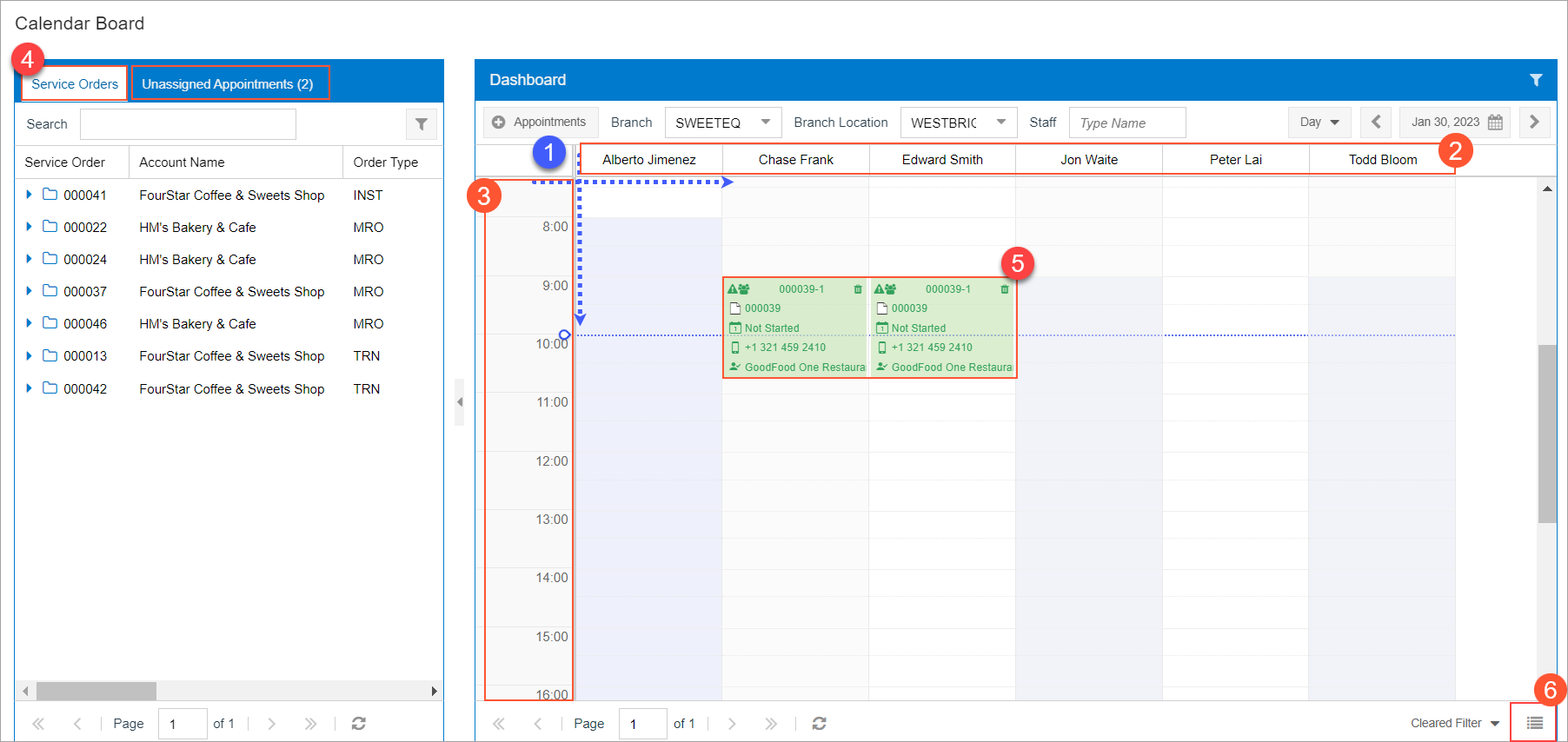The height and width of the screenshot is (742, 1568).
Task: Expand service order 000046 row
Action: 29,323
